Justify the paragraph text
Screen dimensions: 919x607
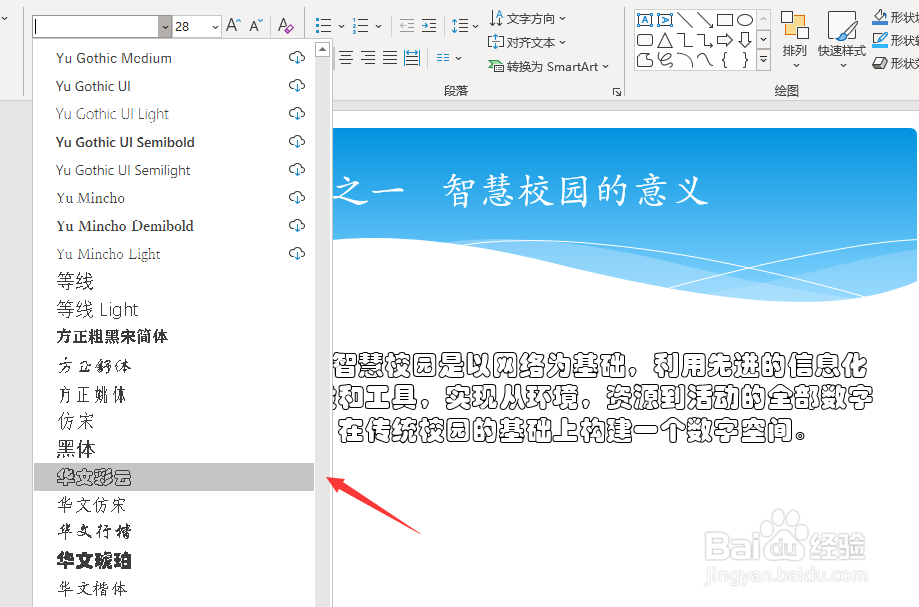point(390,57)
